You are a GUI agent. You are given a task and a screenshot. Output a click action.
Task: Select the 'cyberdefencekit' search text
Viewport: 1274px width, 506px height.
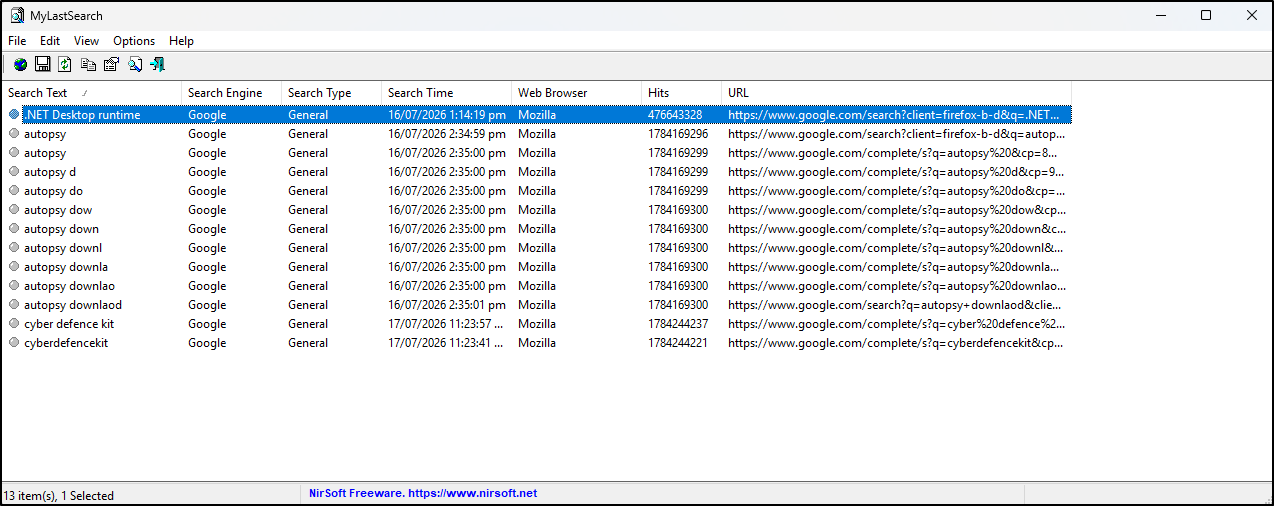coord(66,343)
